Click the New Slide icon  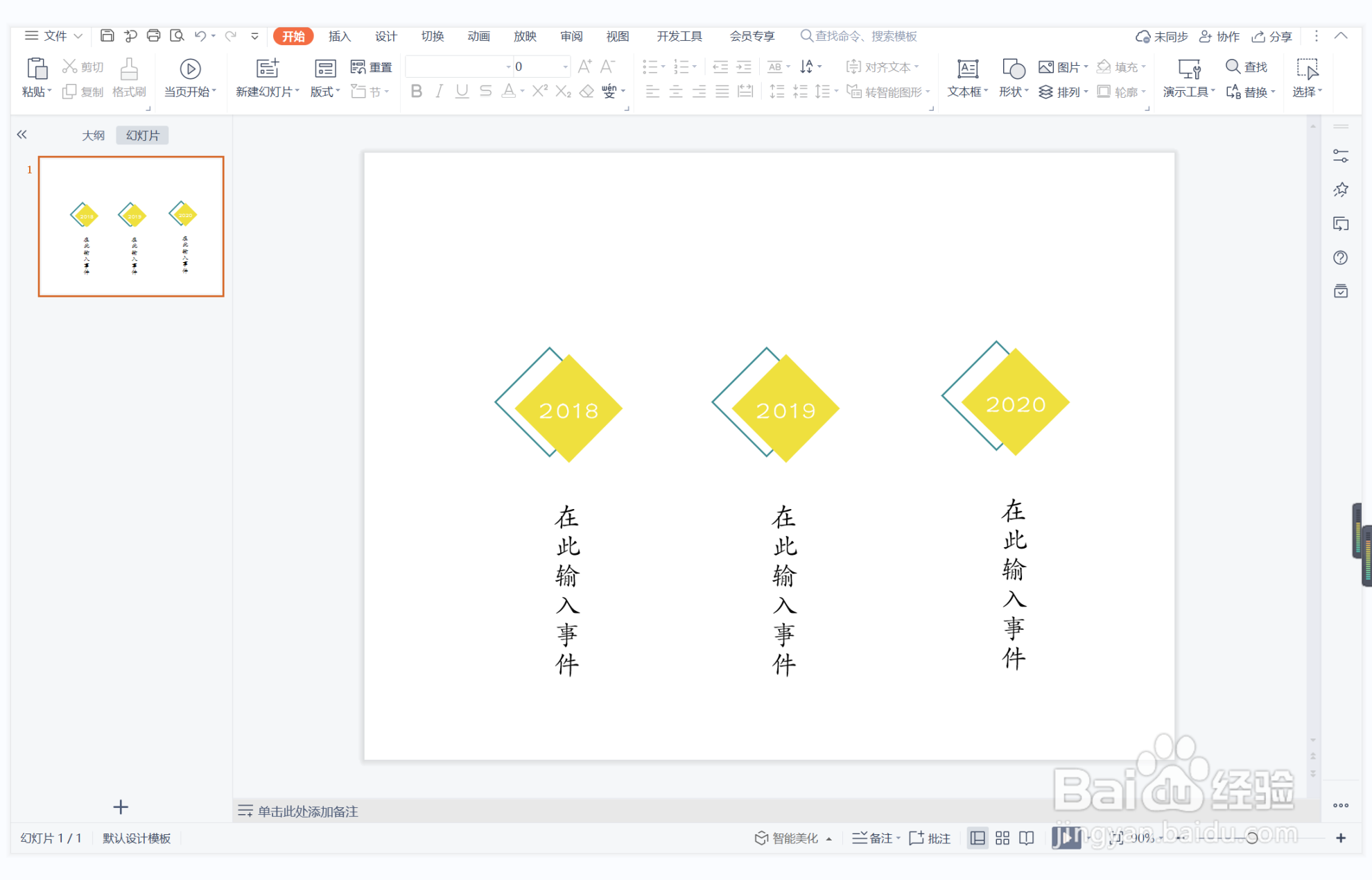tap(268, 69)
